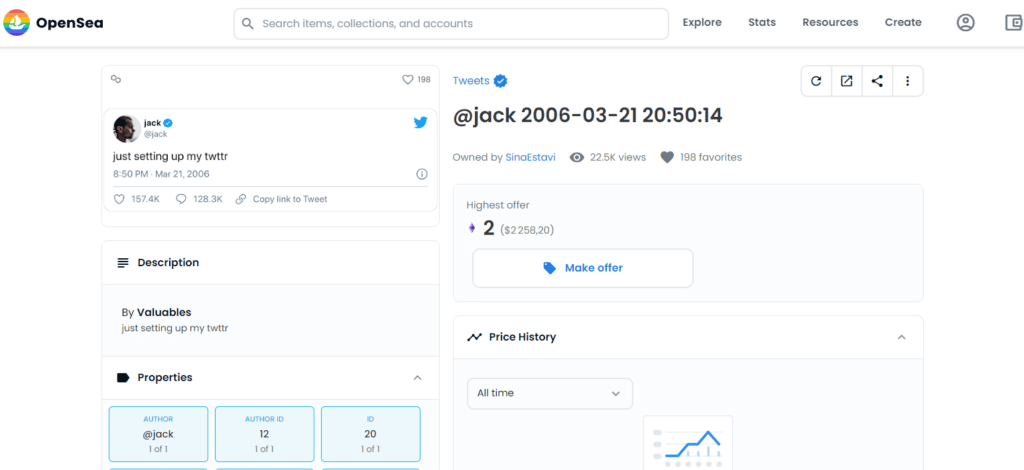Click the tweet like heart with 157.4K
The image size is (1024, 470).
coord(119,199)
